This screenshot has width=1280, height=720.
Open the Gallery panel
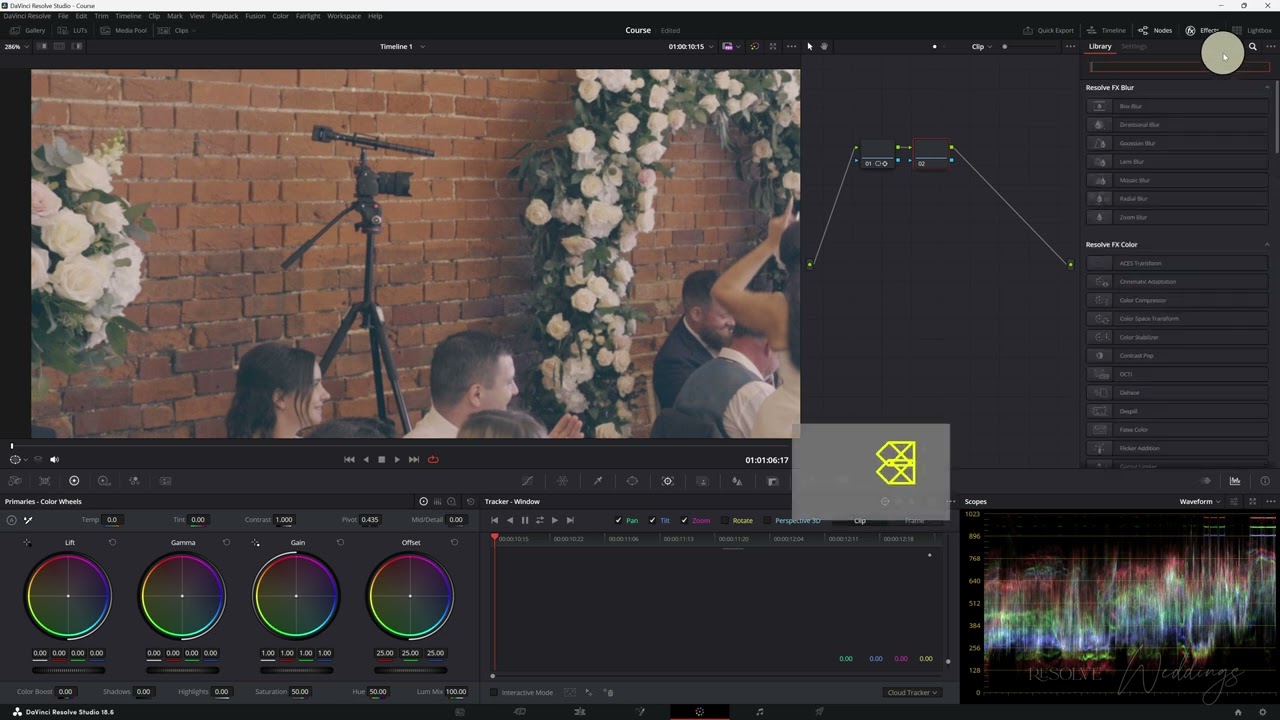tap(28, 30)
